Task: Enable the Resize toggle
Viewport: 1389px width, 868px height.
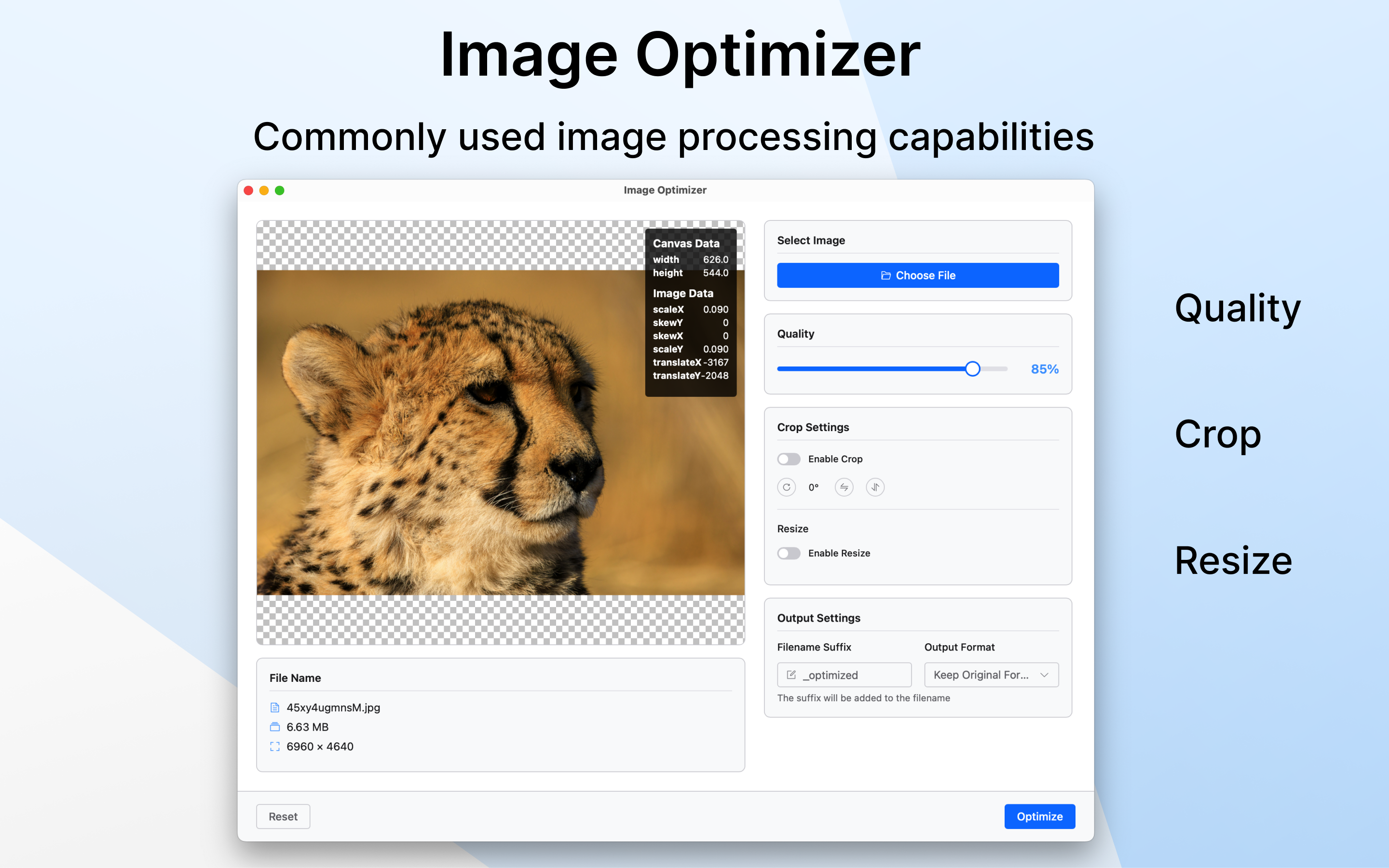Action: (789, 553)
